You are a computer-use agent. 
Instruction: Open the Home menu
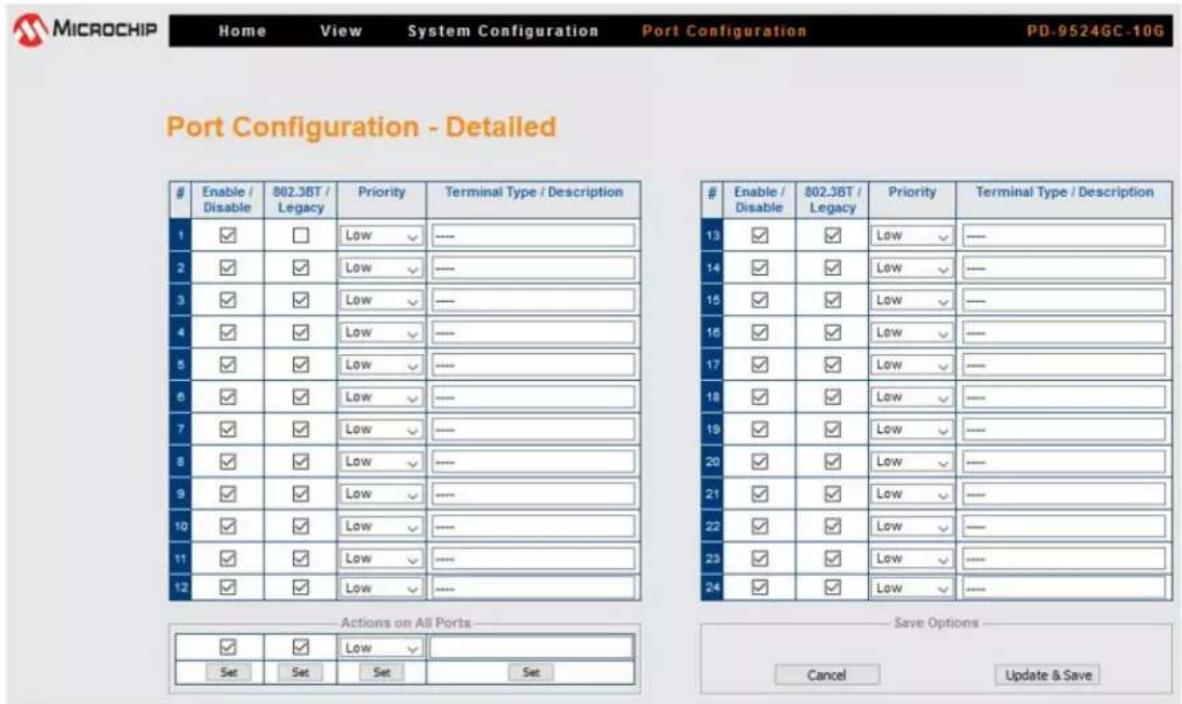tap(242, 31)
